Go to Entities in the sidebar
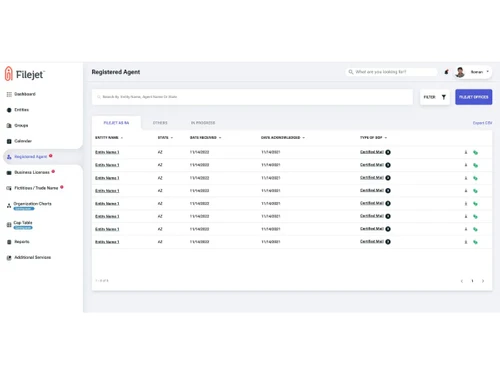 click(18, 110)
